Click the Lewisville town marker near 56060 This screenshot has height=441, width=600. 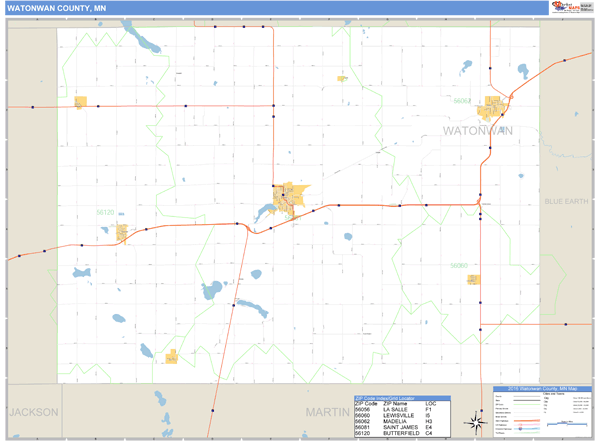(473, 280)
